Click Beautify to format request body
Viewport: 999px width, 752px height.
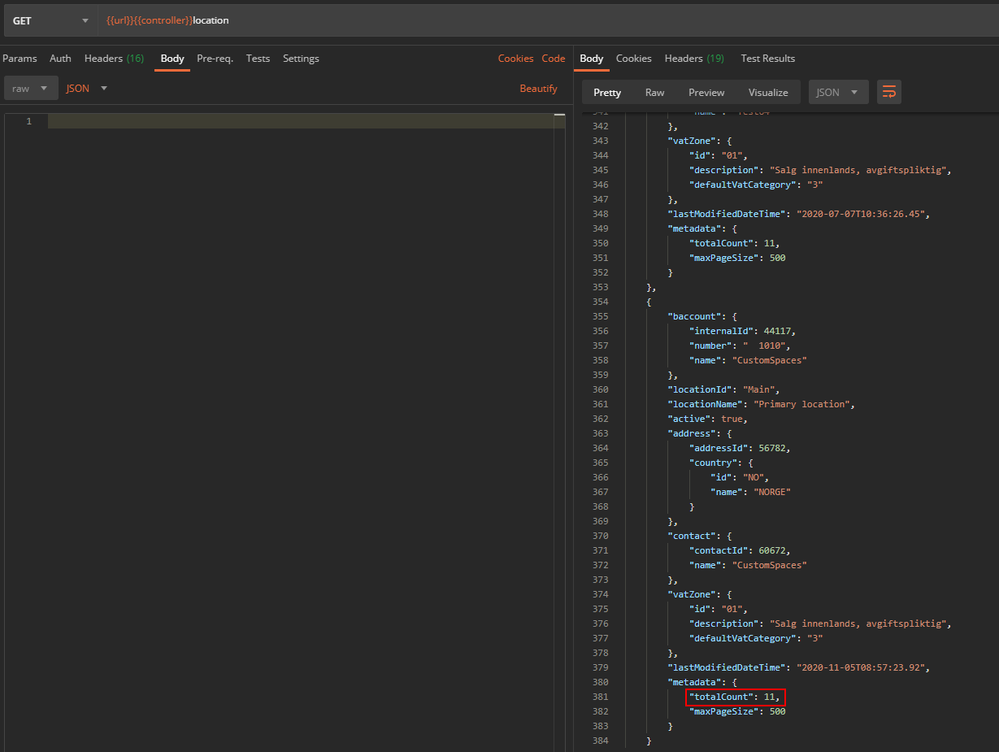[x=538, y=88]
